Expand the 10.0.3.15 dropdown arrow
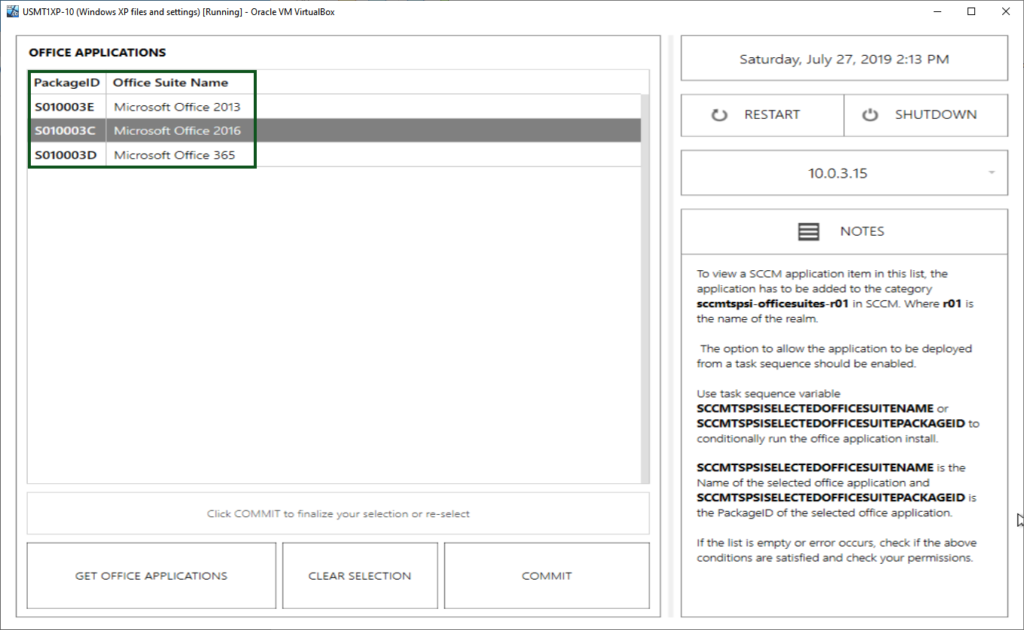This screenshot has height=630, width=1024. pyautogui.click(x=991, y=173)
